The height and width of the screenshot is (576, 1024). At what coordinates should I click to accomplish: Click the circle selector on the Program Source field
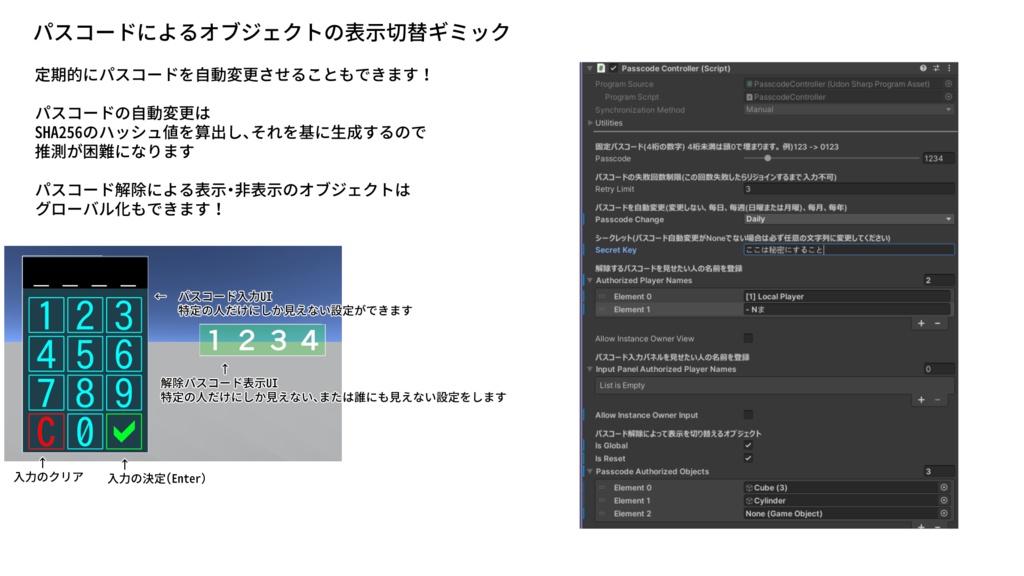(947, 84)
